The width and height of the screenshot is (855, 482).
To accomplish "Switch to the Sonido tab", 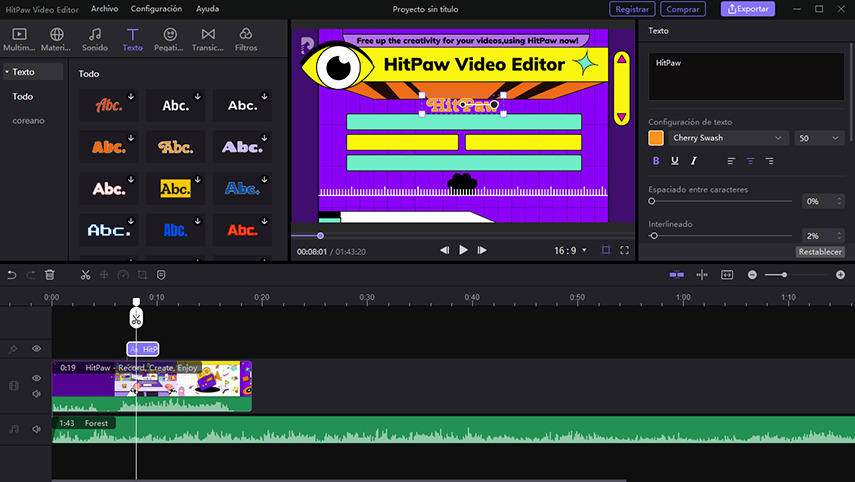I will (95, 40).
